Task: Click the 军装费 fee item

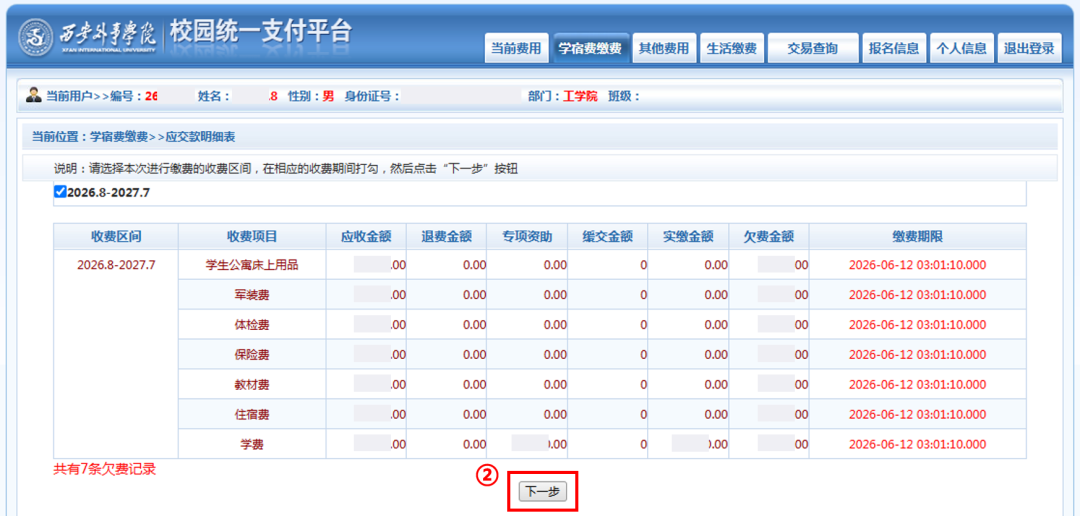Action: point(252,295)
